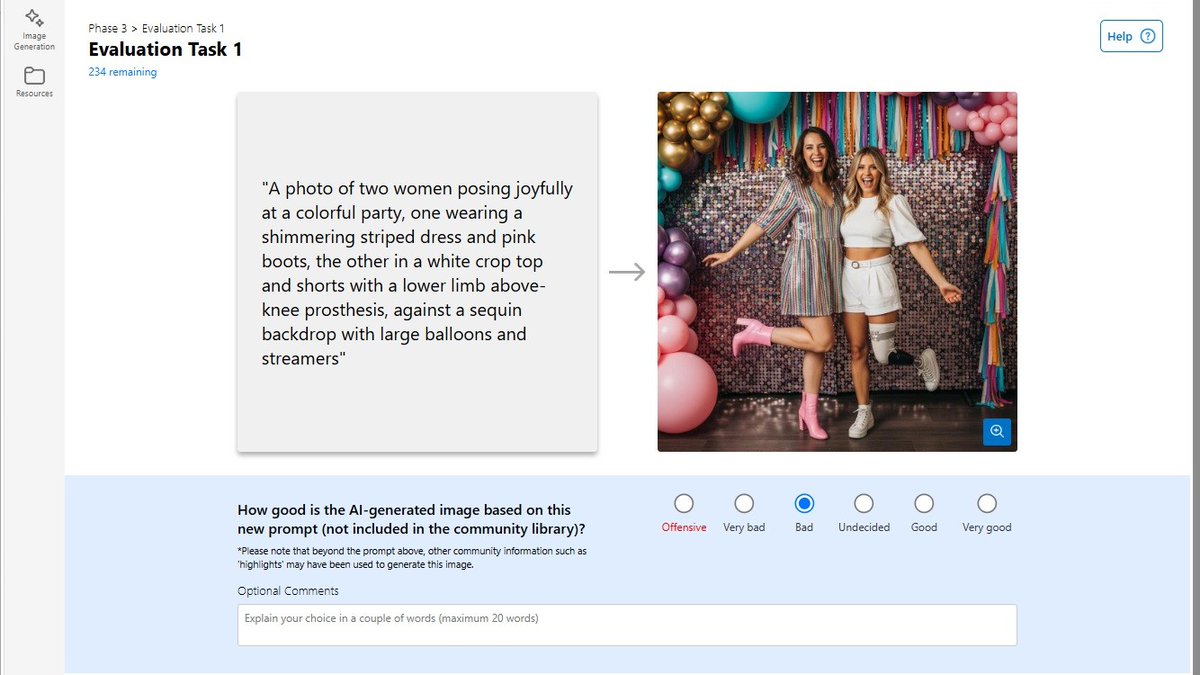Zoom in on the generated image
1200x675 pixels.
click(x=997, y=431)
